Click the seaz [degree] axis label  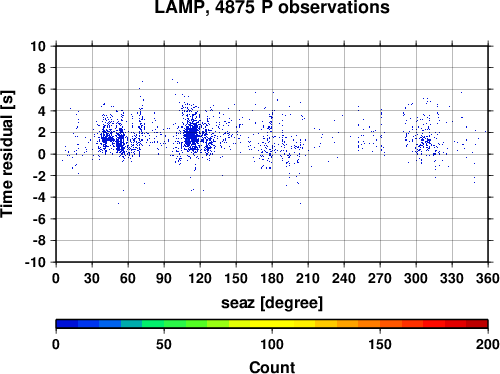pyautogui.click(x=272, y=303)
